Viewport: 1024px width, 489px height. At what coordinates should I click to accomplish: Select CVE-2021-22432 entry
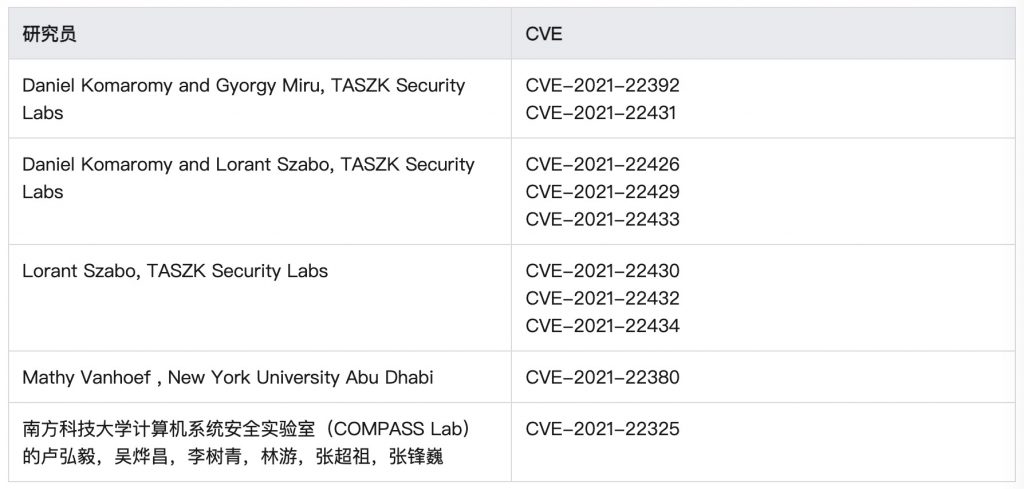pyautogui.click(x=602, y=298)
